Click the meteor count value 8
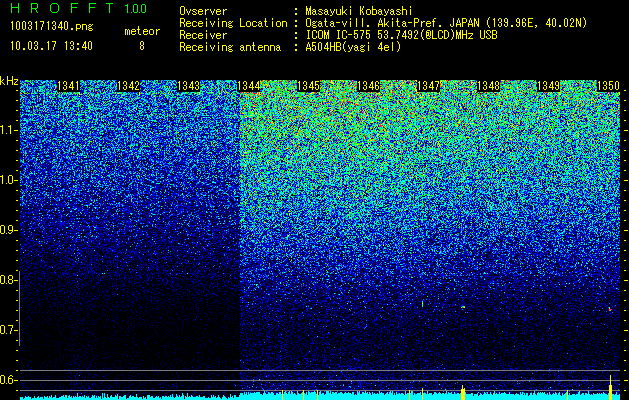 (142, 46)
